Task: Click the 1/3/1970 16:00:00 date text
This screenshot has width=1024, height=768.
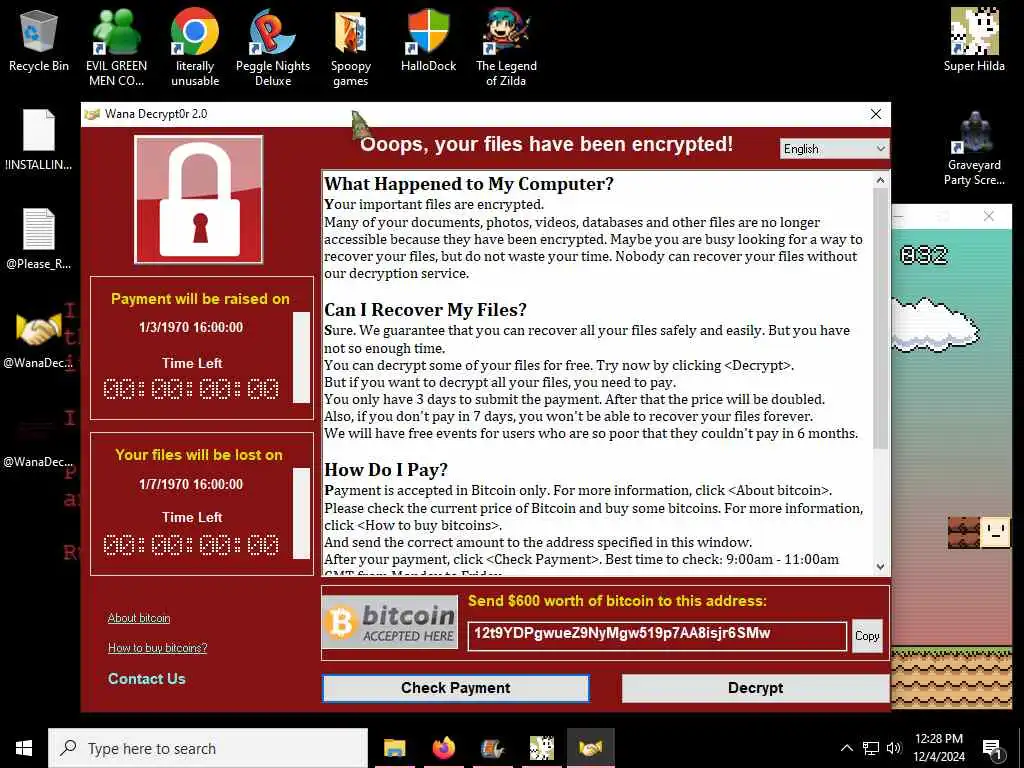Action: (191, 327)
